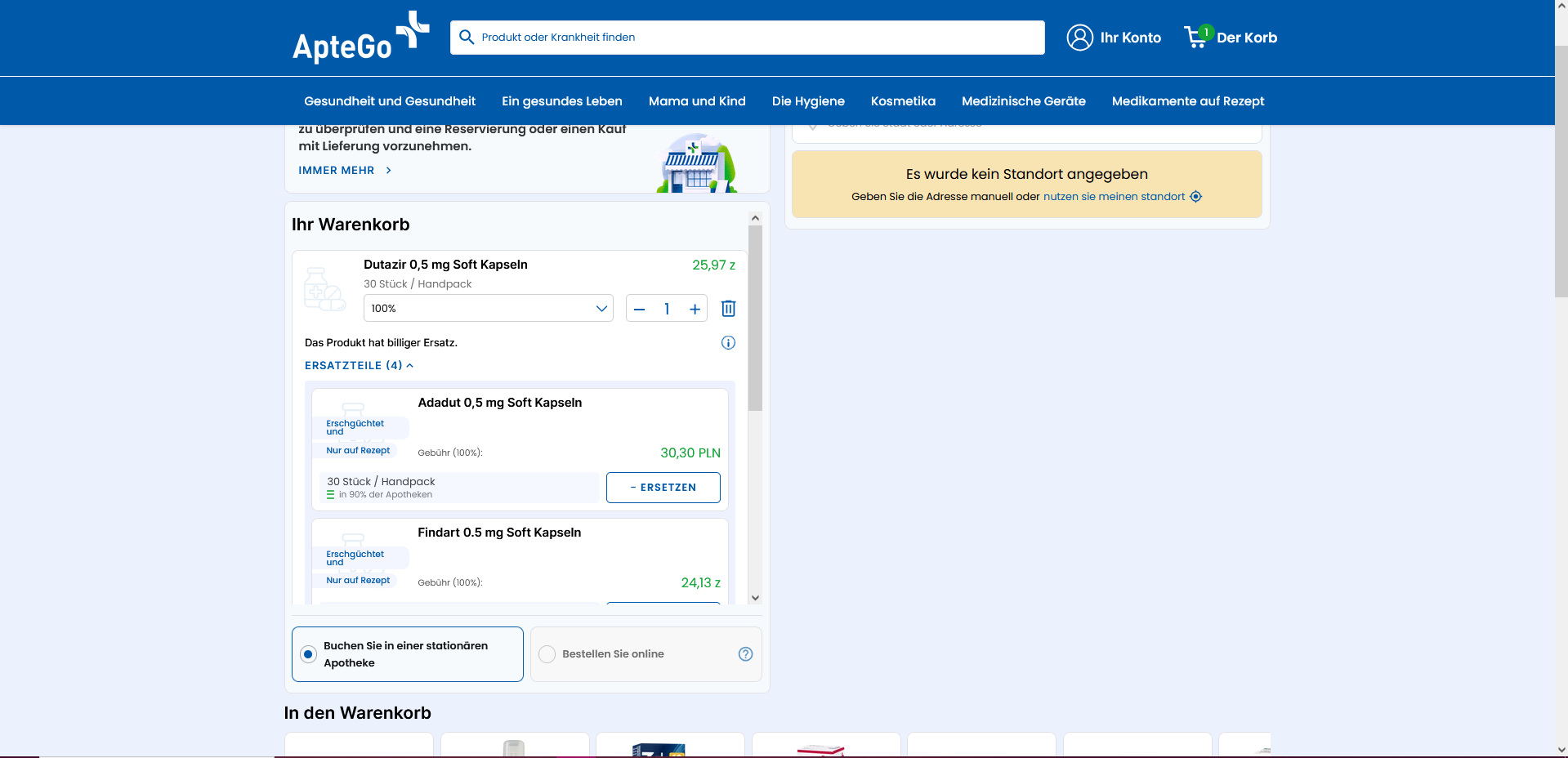
Task: Click the search magnifier icon
Action: click(x=467, y=37)
